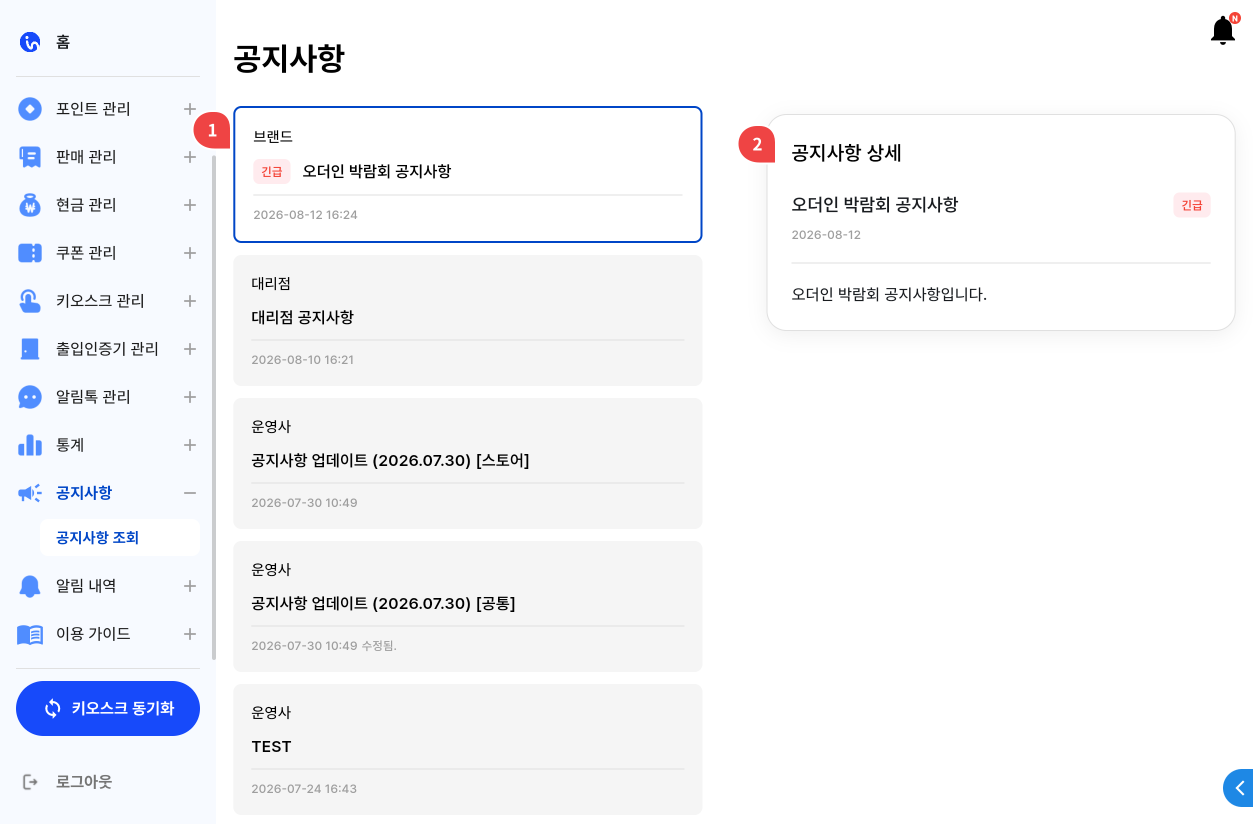Click the 이용 가이드 book icon
This screenshot has width=1253, height=824.
[x=30, y=634]
